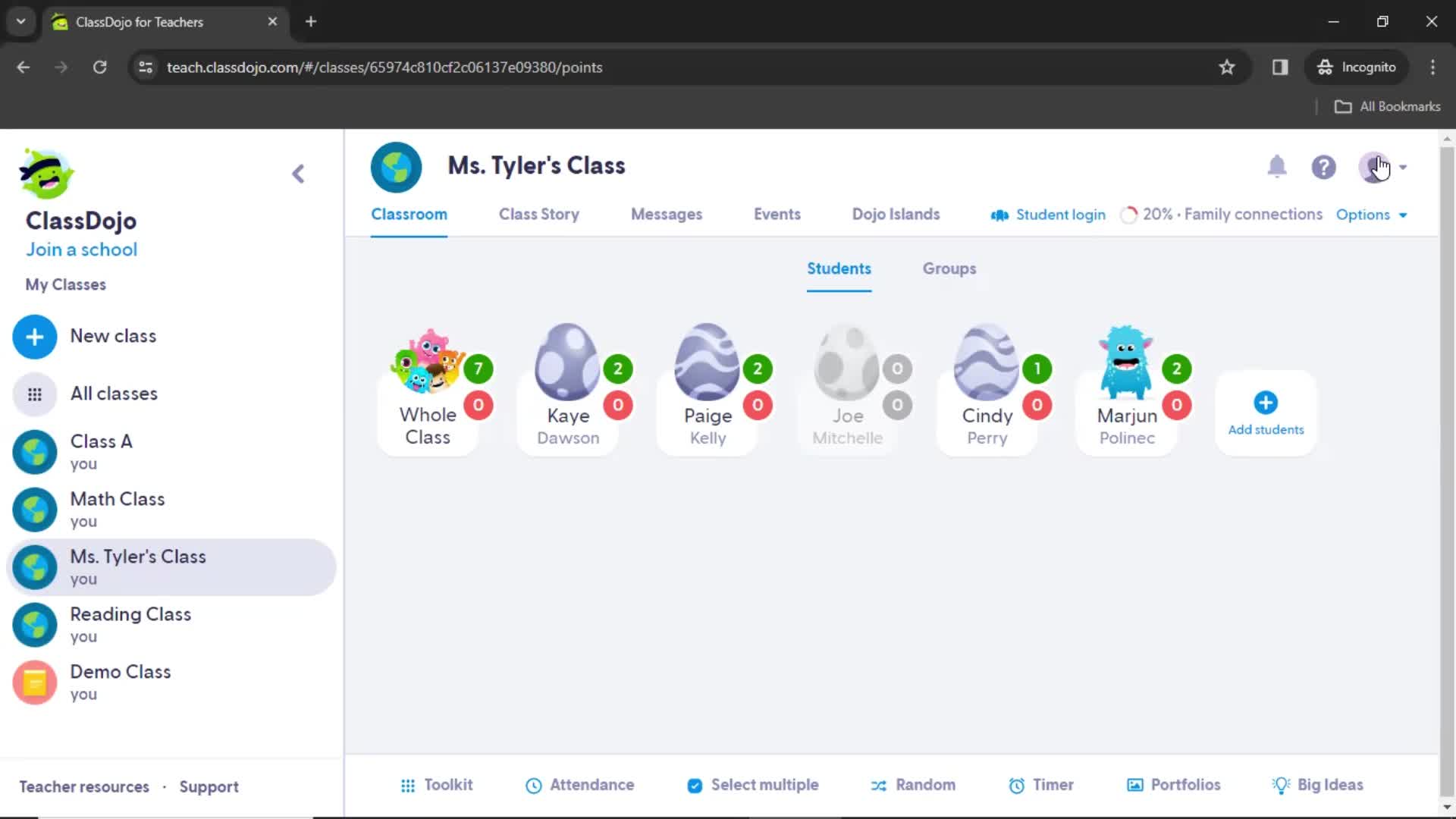This screenshot has height=819, width=1456.
Task: Switch to Events tab
Action: (777, 213)
